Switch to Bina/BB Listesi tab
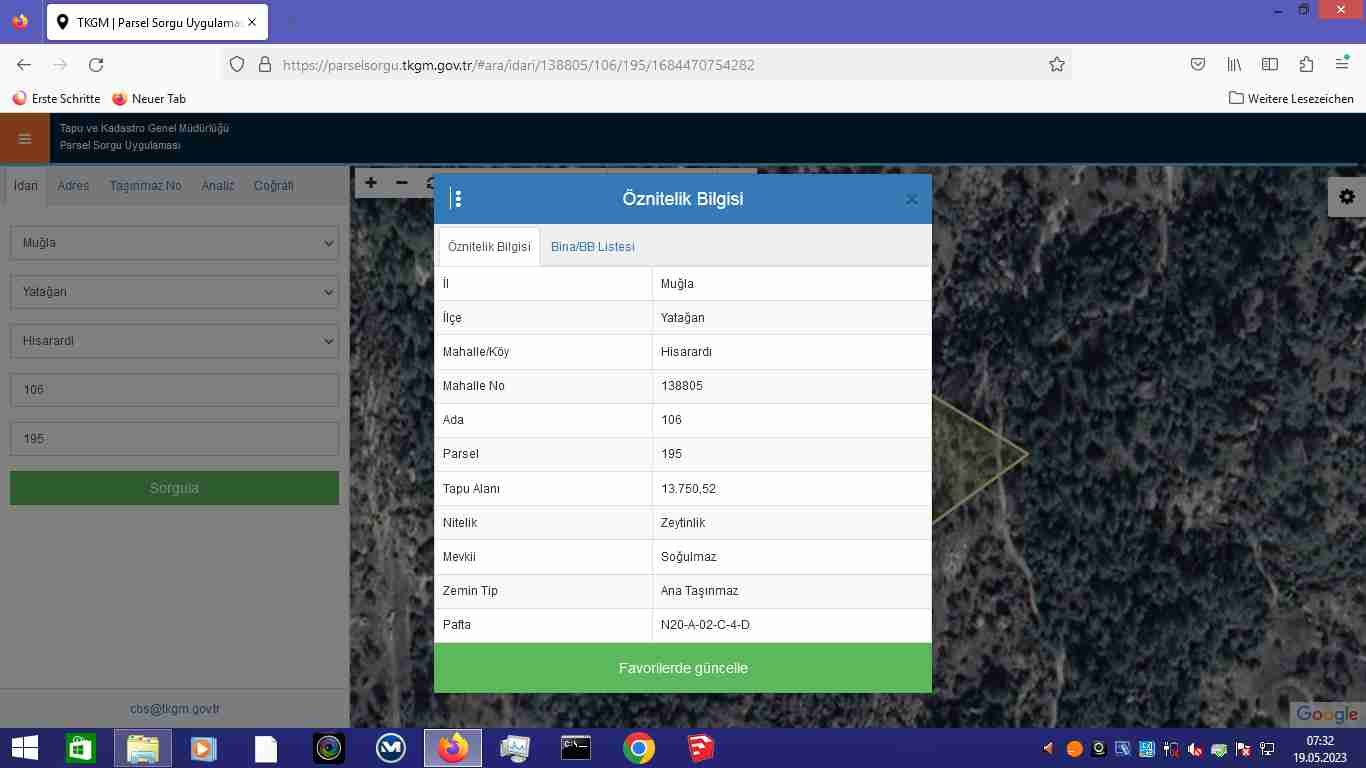Screen dimensions: 1366x768 point(592,247)
